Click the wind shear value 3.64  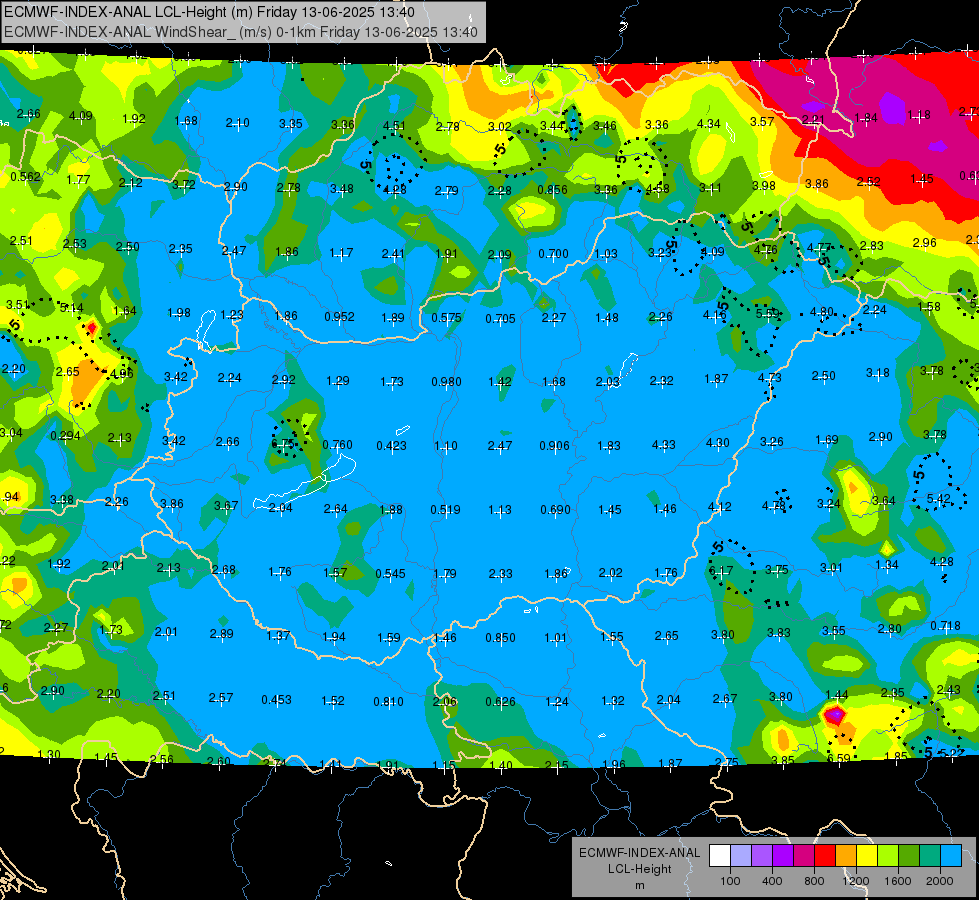tap(883, 501)
